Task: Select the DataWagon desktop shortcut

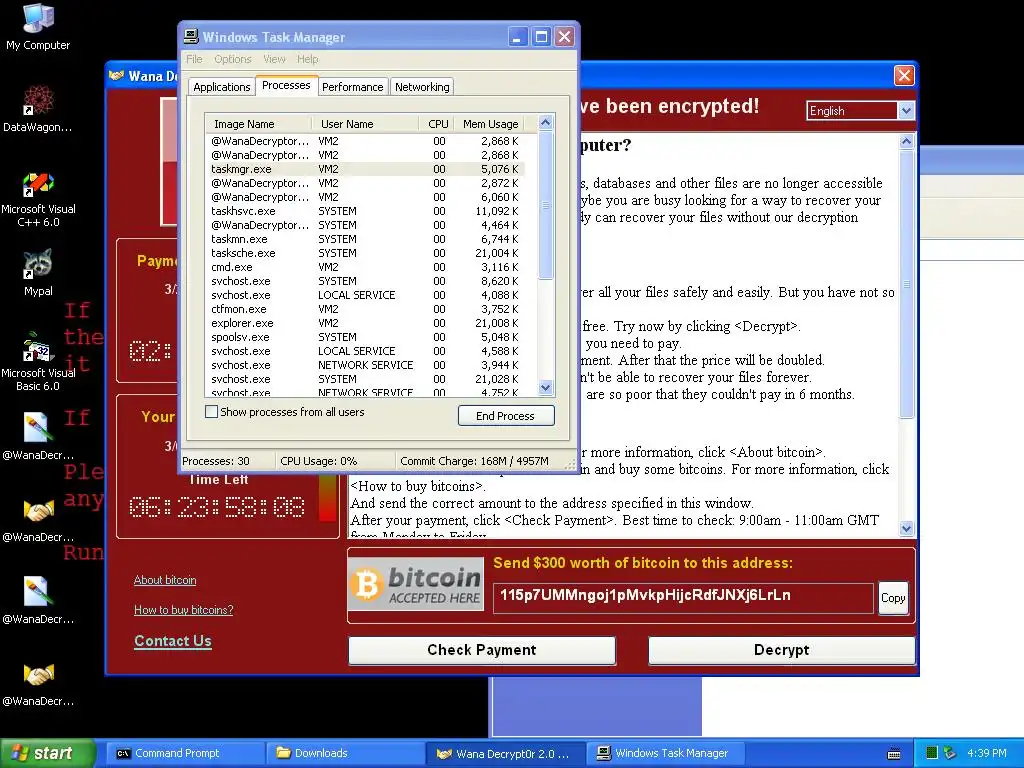Action: click(x=38, y=108)
